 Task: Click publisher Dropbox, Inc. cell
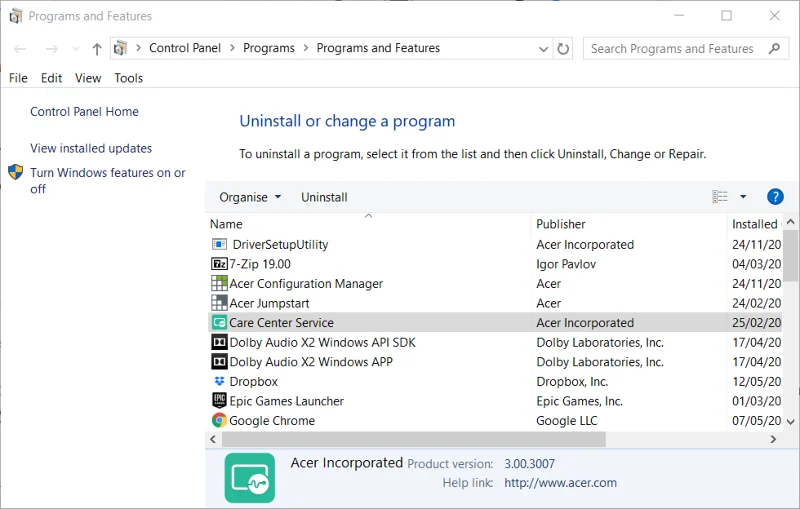572,381
